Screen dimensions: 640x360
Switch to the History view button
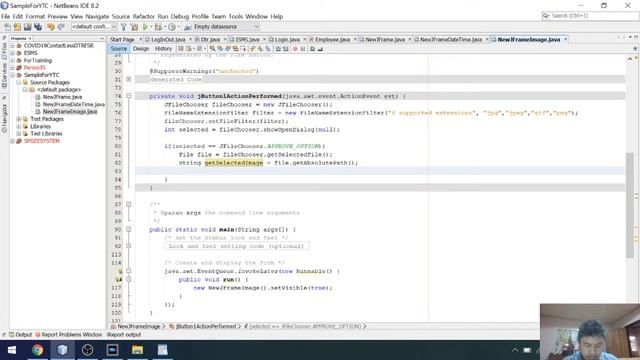[x=163, y=49]
